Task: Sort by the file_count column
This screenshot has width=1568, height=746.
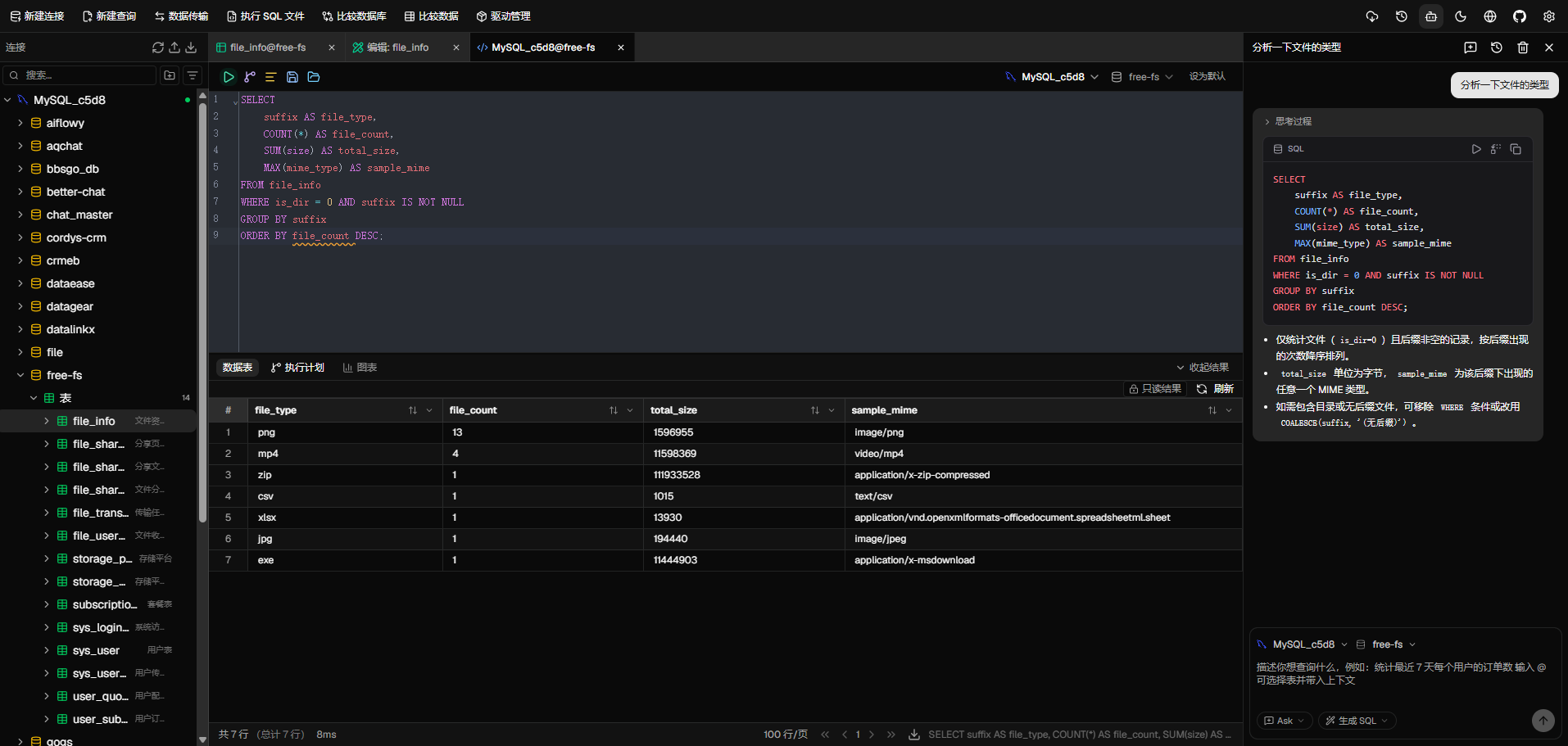Action: pyautogui.click(x=613, y=410)
